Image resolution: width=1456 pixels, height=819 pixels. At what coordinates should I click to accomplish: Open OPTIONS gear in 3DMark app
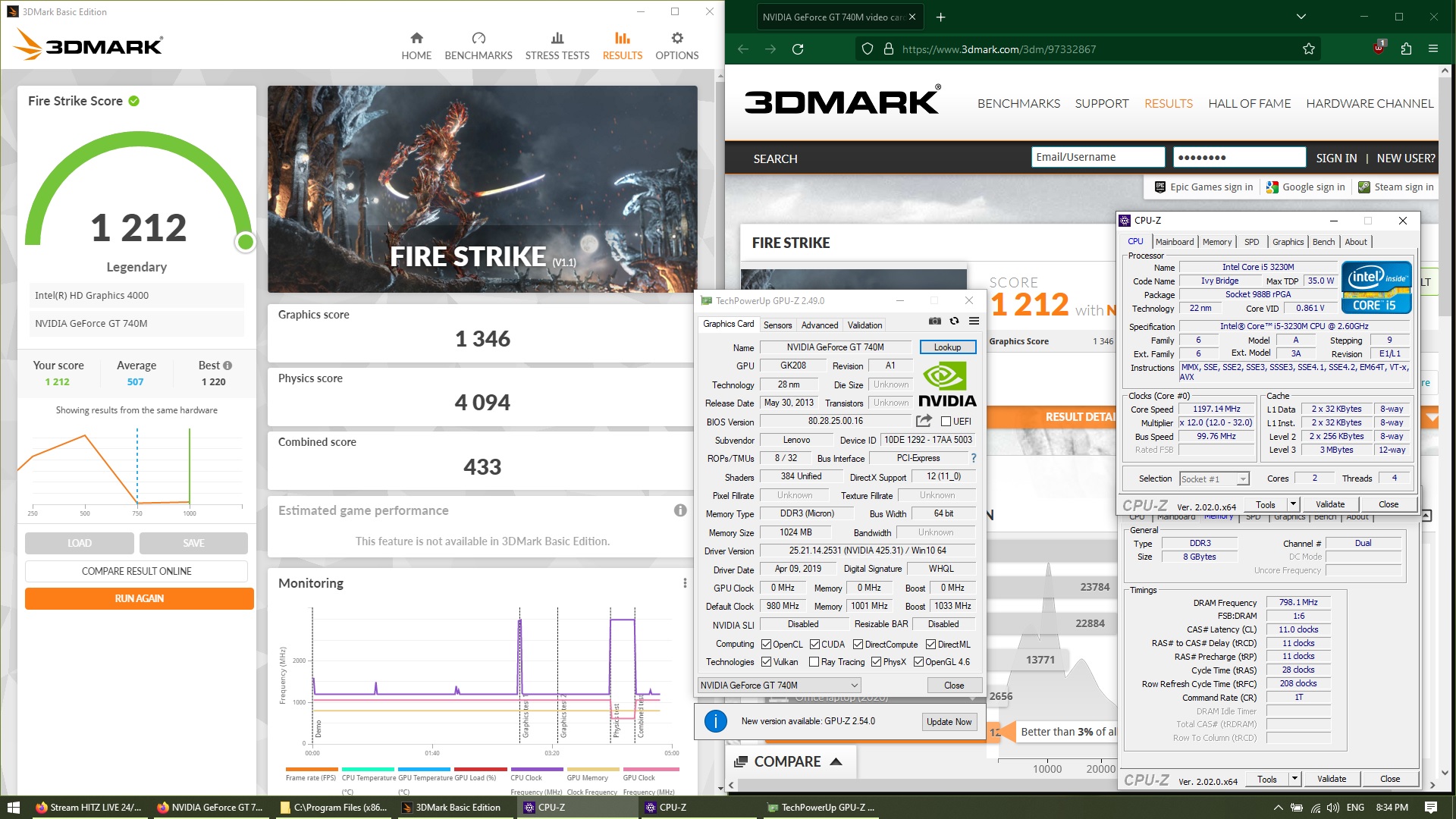676,46
